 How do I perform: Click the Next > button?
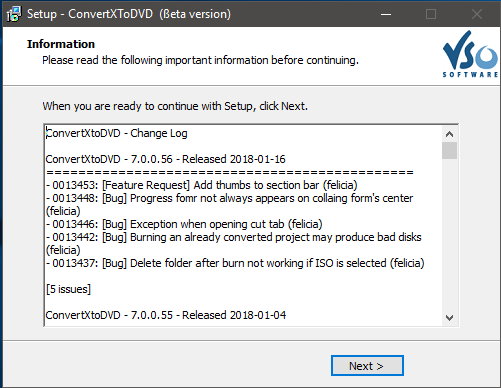(367, 366)
